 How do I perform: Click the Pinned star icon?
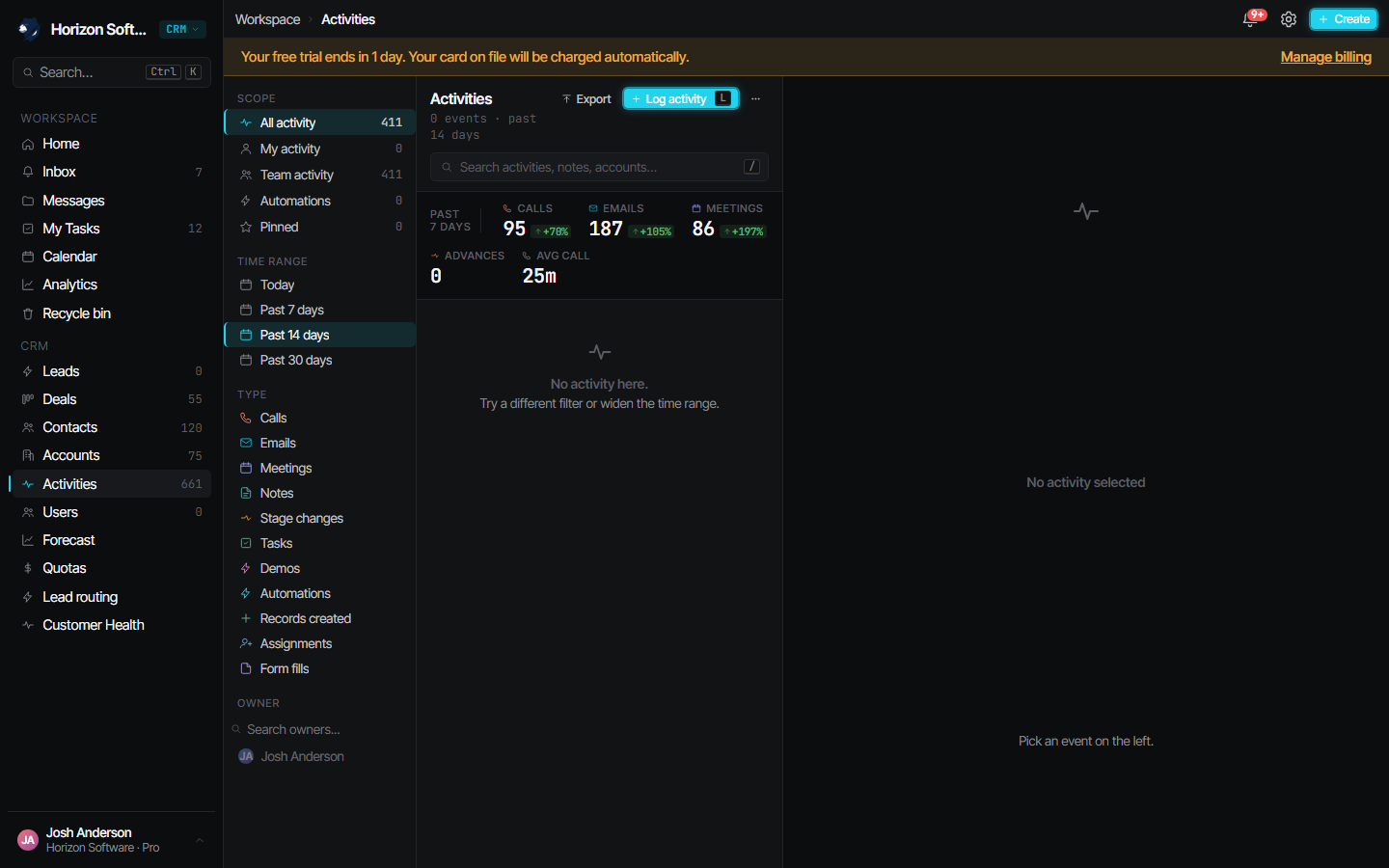click(x=246, y=227)
